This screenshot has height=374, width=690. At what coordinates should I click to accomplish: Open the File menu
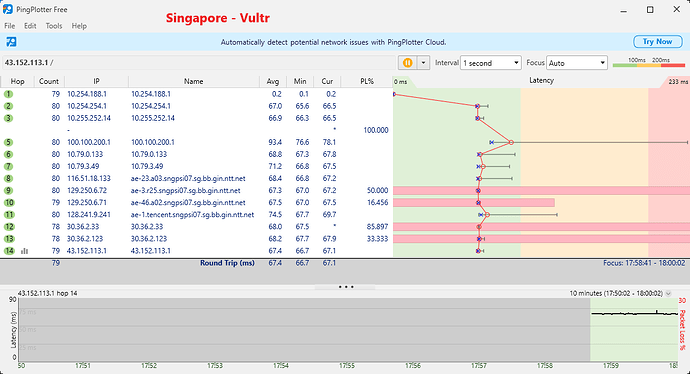(x=10, y=26)
